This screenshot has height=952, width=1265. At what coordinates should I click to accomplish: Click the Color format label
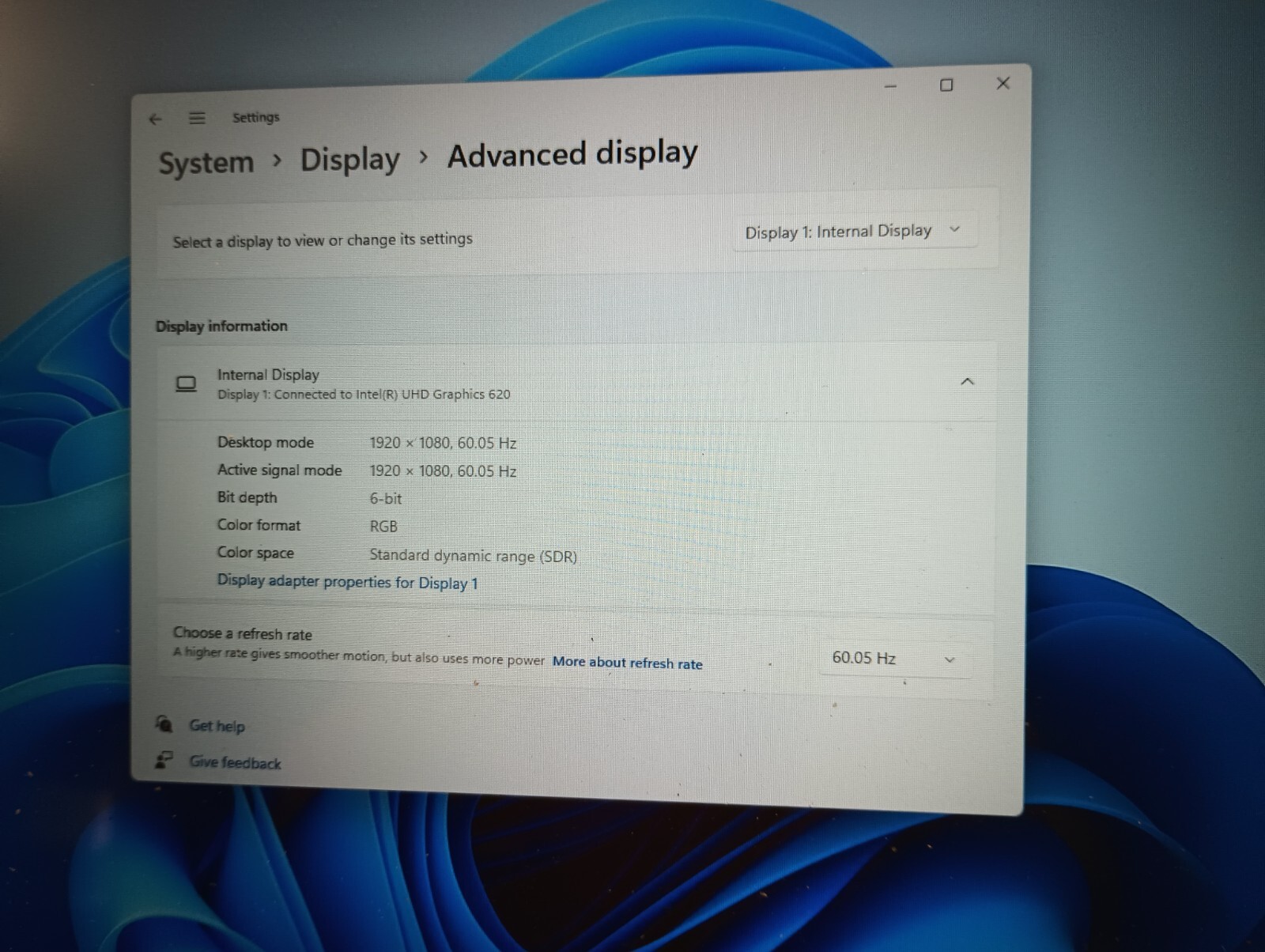[x=259, y=525]
